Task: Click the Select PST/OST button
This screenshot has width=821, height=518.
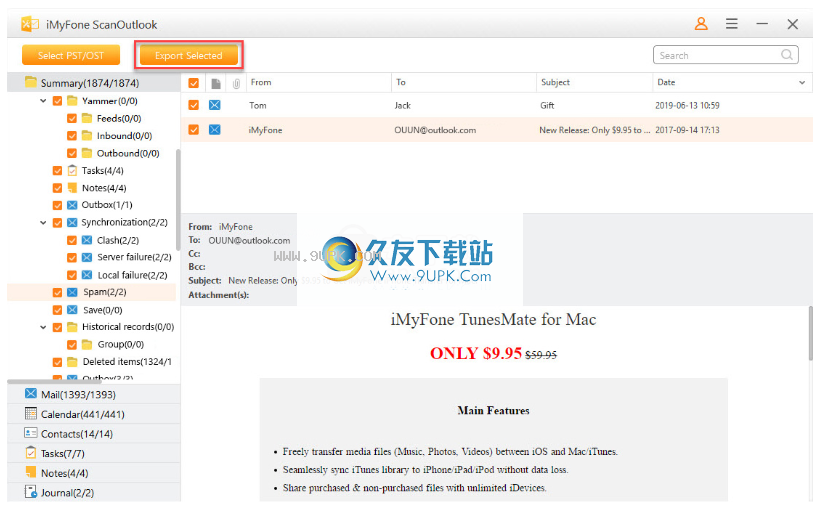Action: (x=71, y=55)
